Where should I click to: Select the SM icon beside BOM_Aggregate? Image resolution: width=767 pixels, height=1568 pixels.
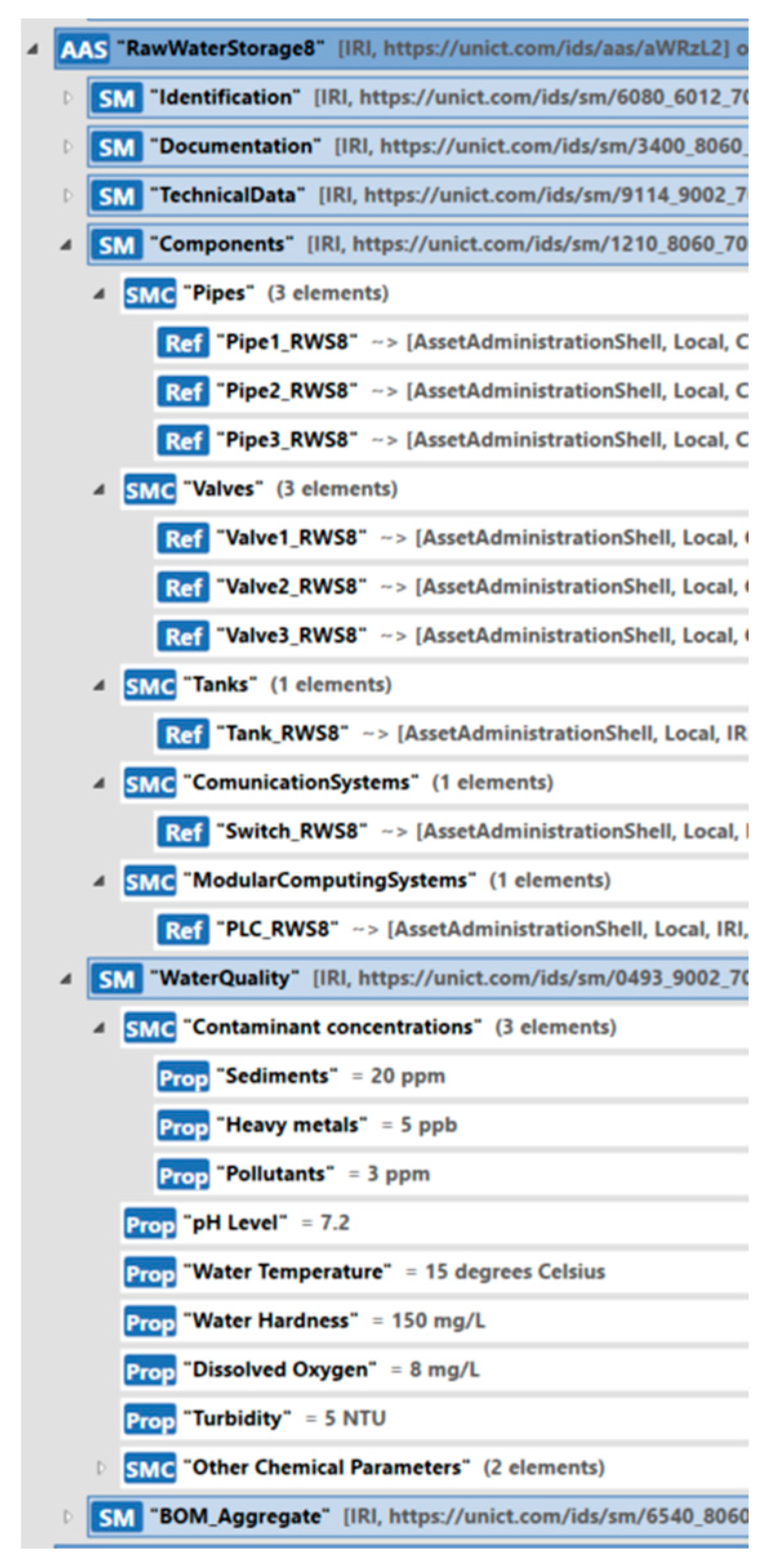[x=116, y=1518]
